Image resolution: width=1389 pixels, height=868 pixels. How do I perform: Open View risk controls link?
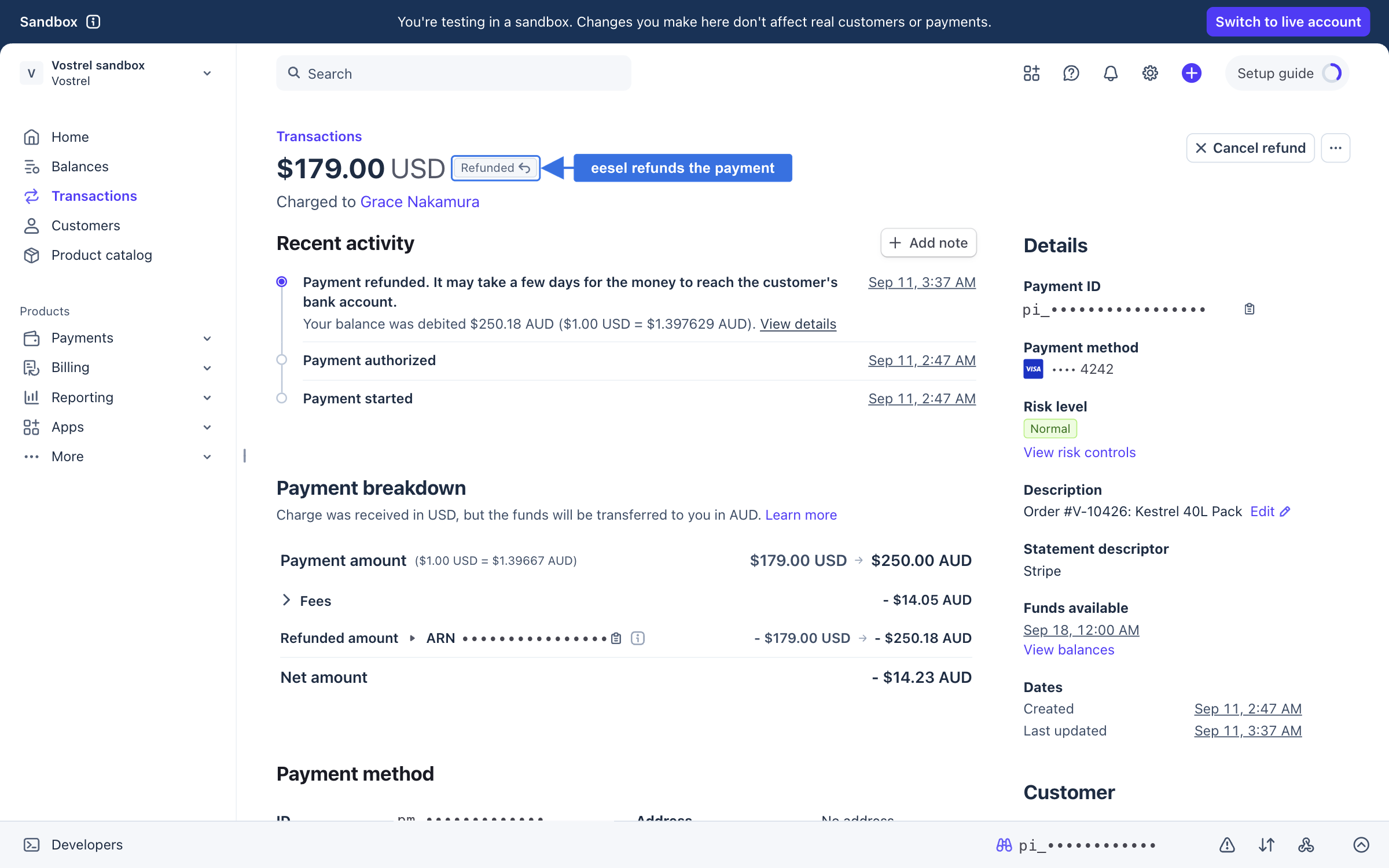click(1079, 453)
